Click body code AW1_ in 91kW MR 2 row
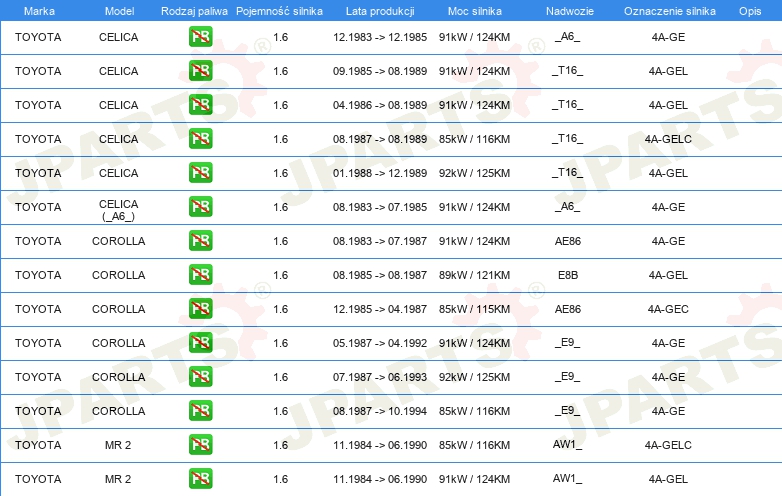This screenshot has height=496, width=782. click(568, 479)
